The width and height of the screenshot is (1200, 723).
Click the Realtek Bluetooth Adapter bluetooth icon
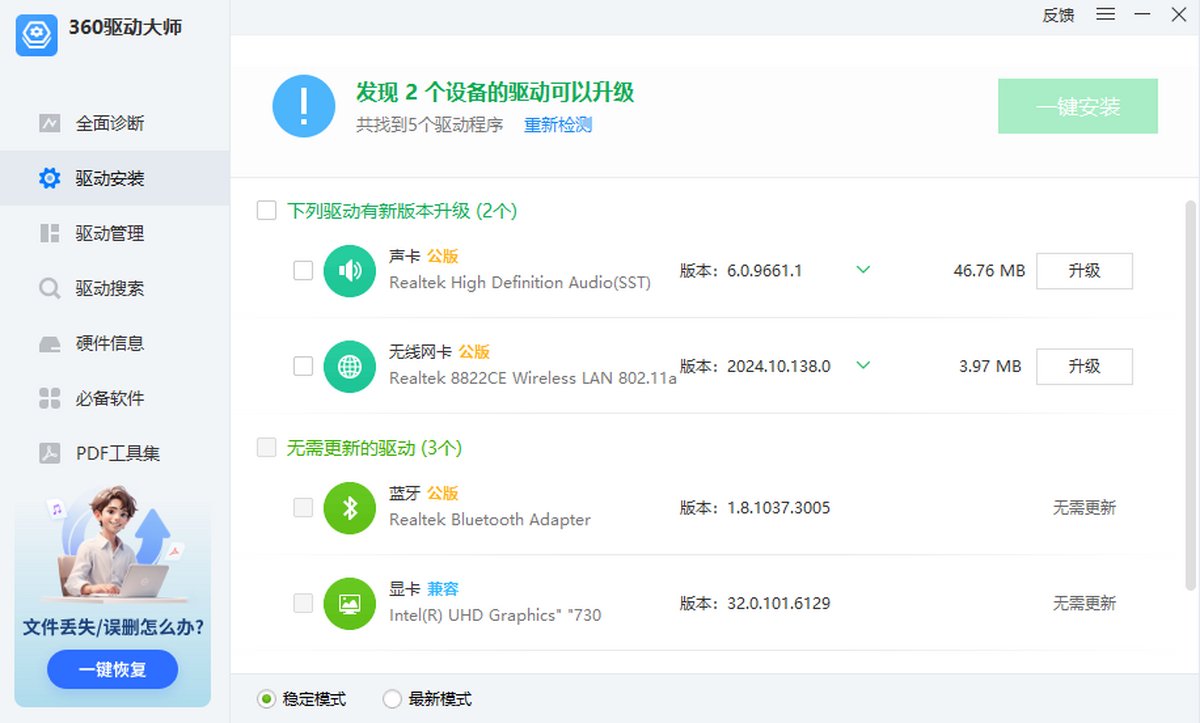click(x=349, y=507)
